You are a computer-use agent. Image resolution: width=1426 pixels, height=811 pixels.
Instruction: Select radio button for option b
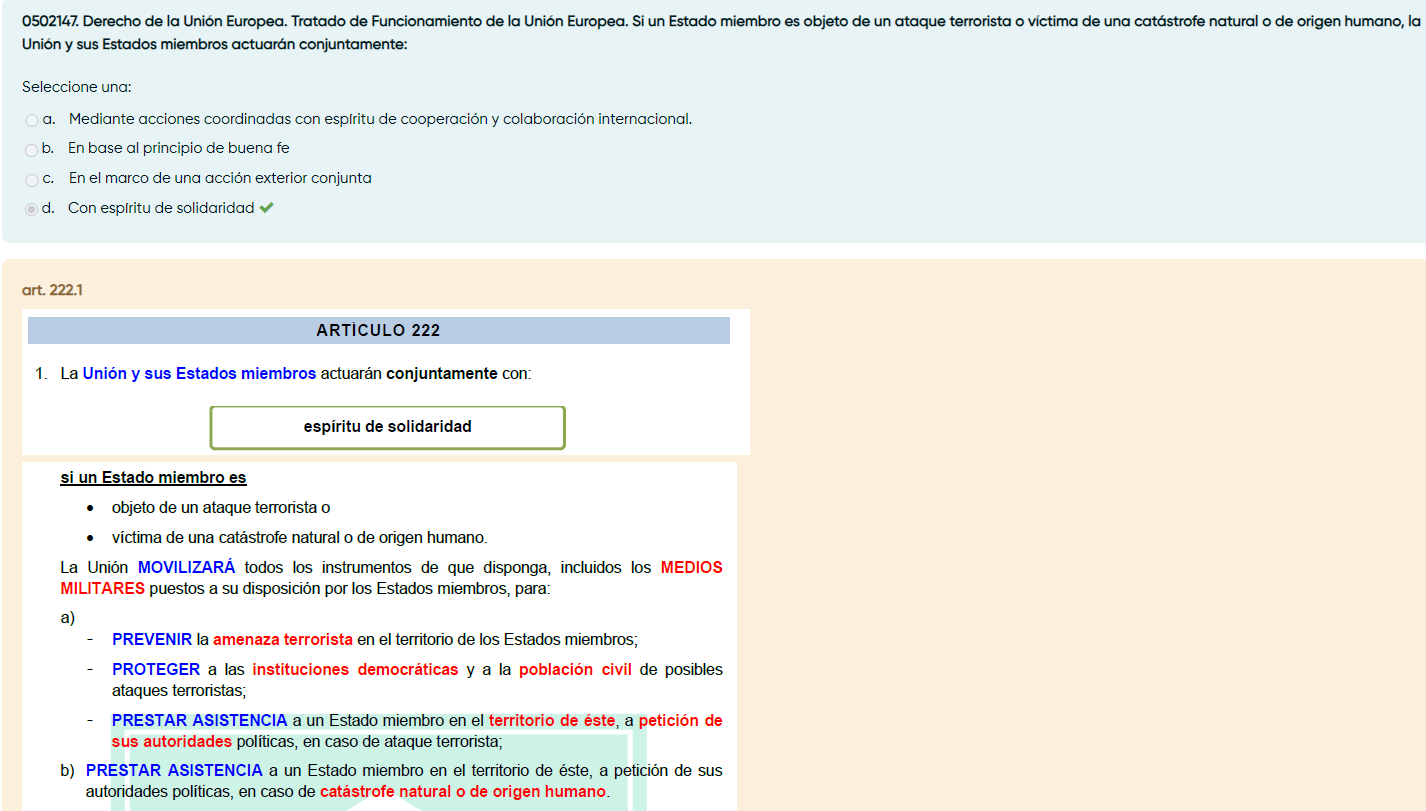pyautogui.click(x=32, y=150)
